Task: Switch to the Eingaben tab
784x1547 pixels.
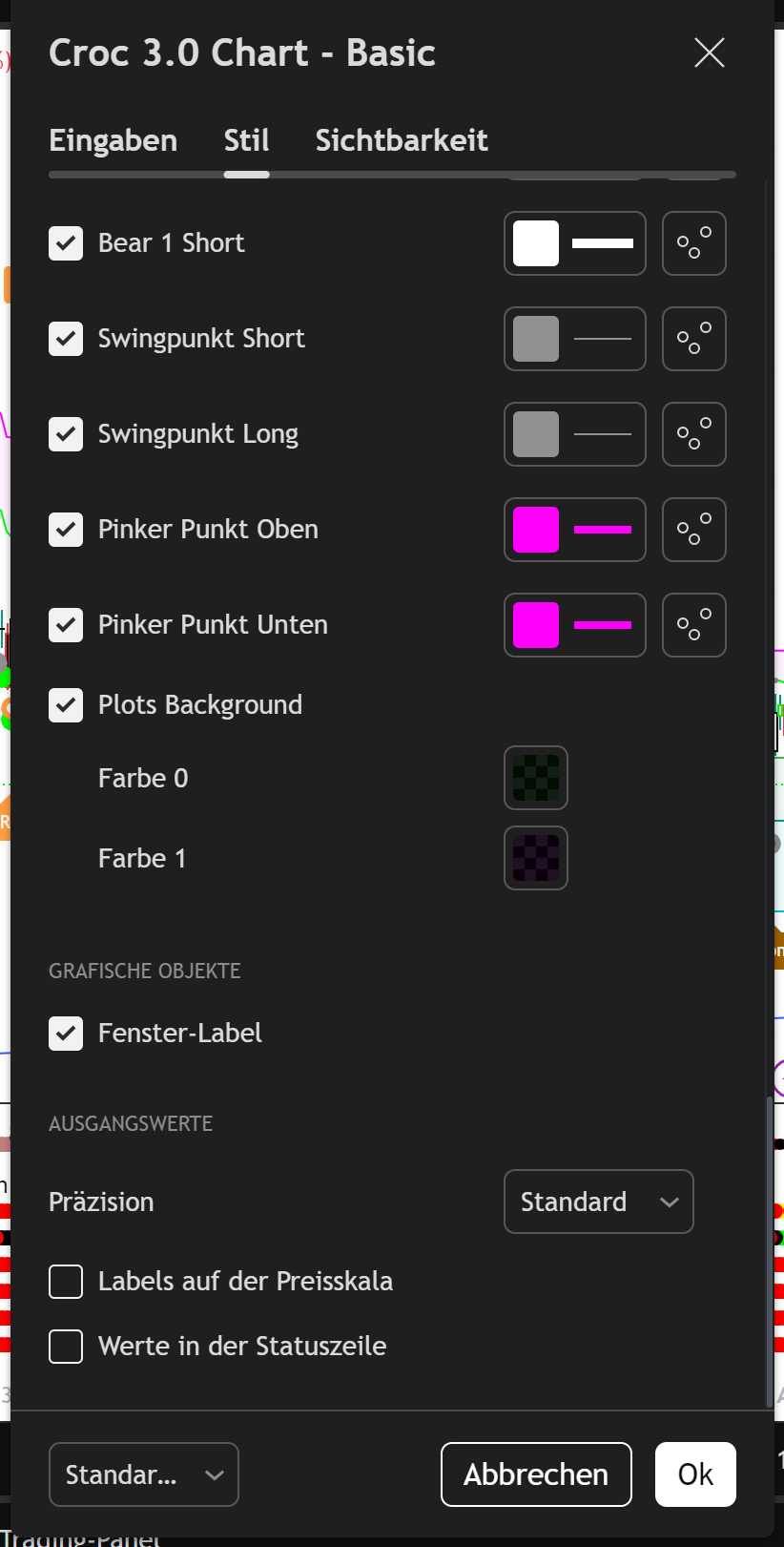Action: click(x=113, y=140)
